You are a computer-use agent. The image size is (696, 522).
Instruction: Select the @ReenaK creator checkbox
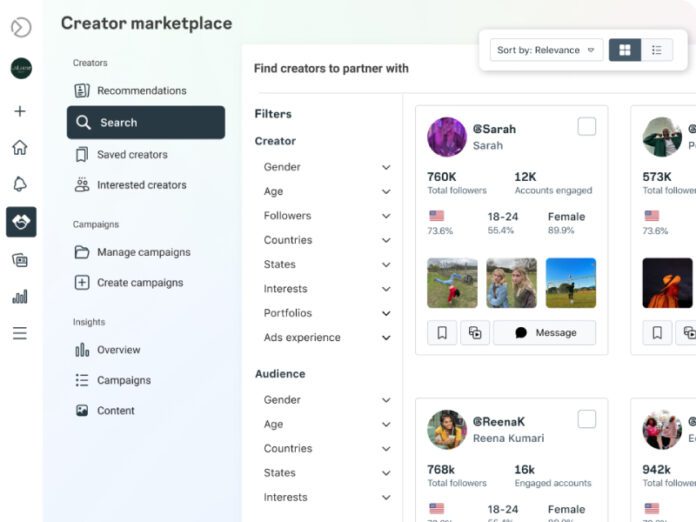pyautogui.click(x=587, y=419)
